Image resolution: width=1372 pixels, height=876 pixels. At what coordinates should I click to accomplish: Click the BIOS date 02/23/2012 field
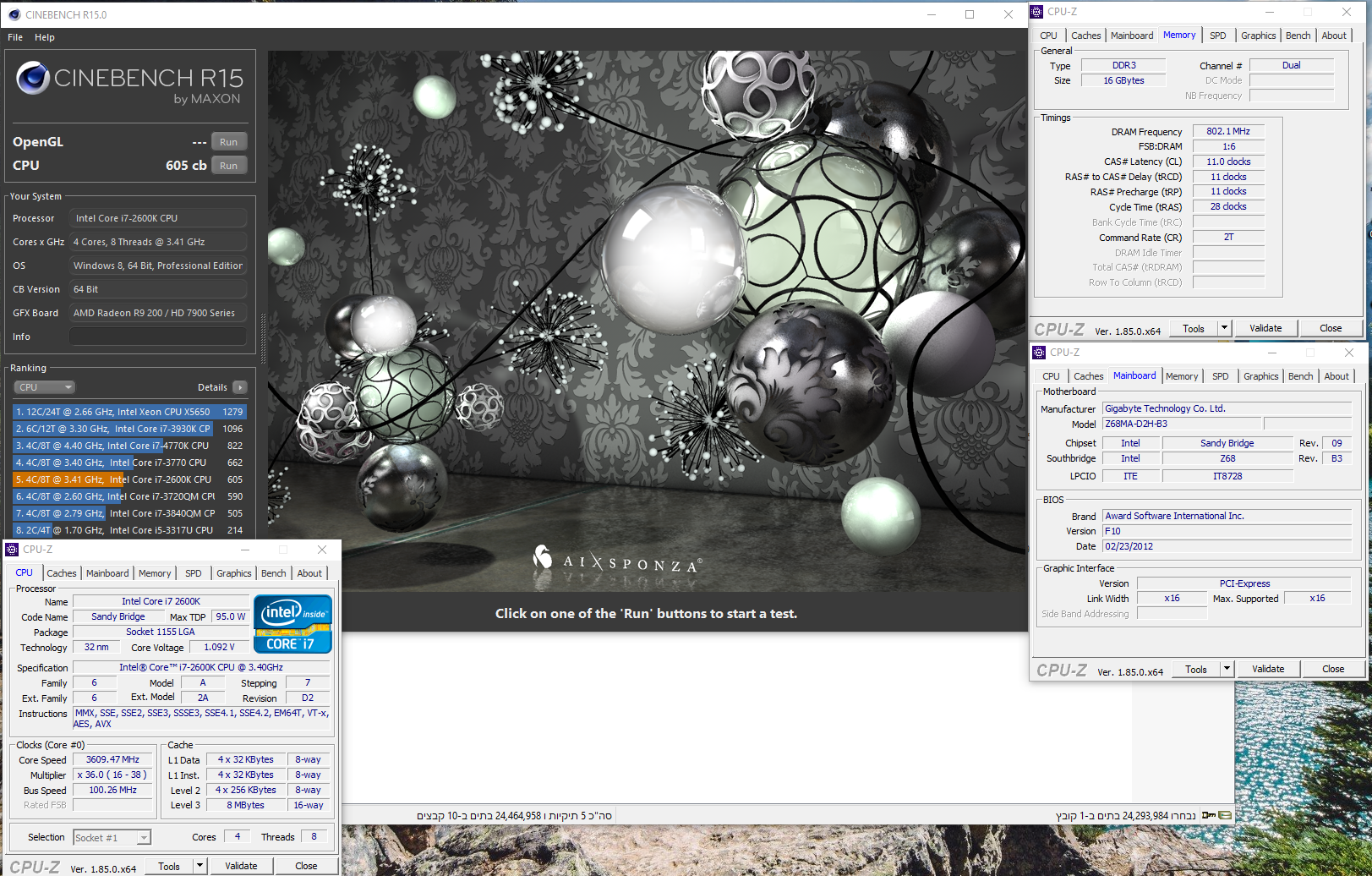pos(1227,546)
